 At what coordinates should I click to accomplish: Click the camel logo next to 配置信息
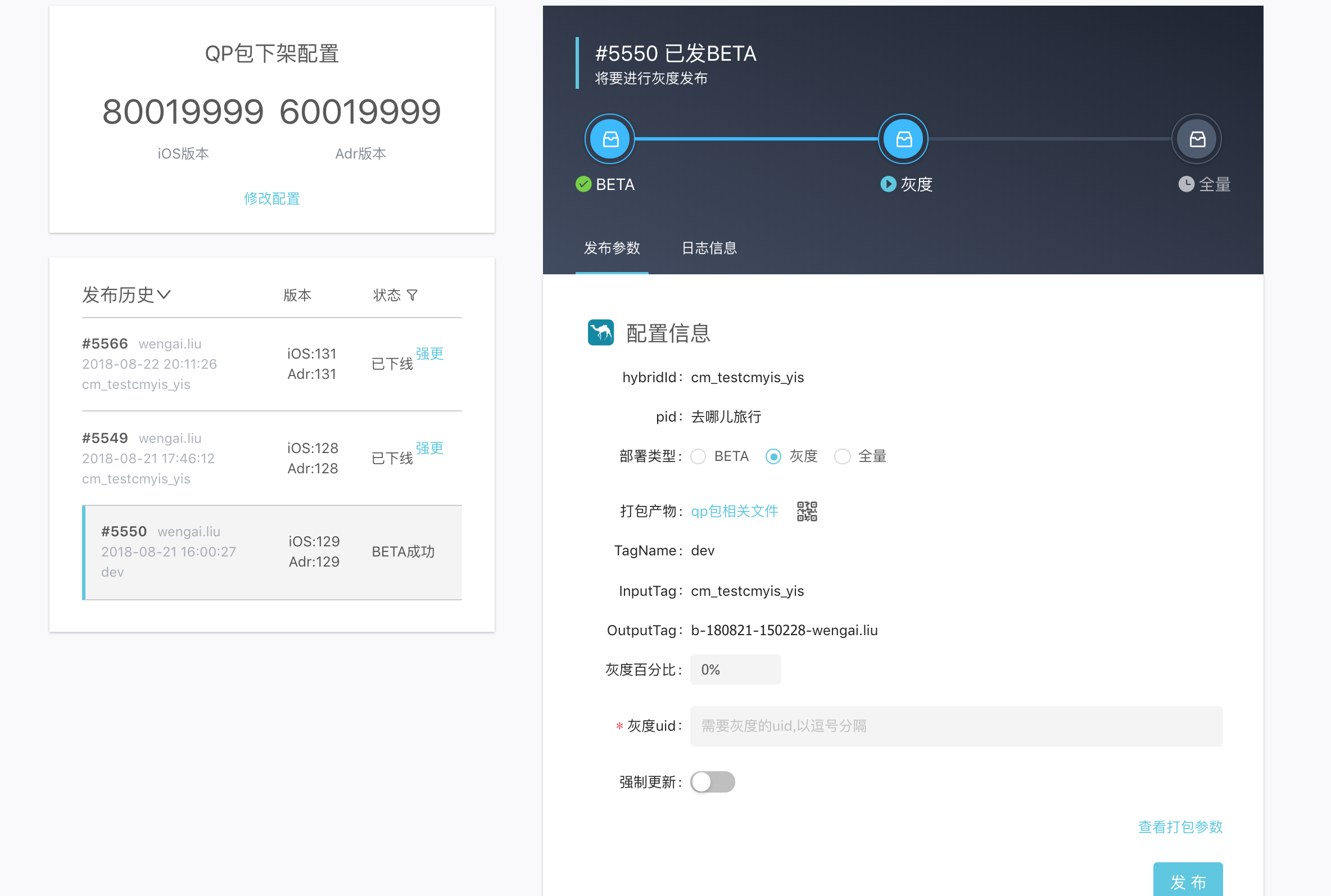click(x=601, y=333)
